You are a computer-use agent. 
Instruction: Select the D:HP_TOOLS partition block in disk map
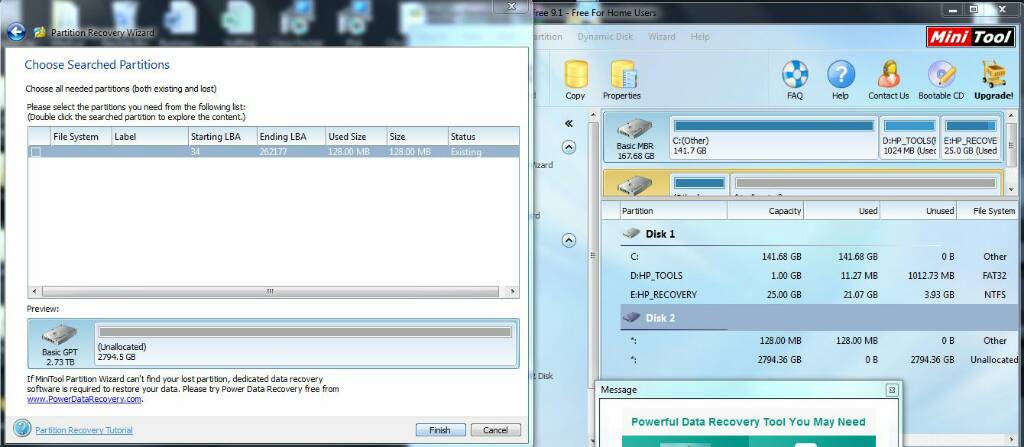click(x=909, y=138)
